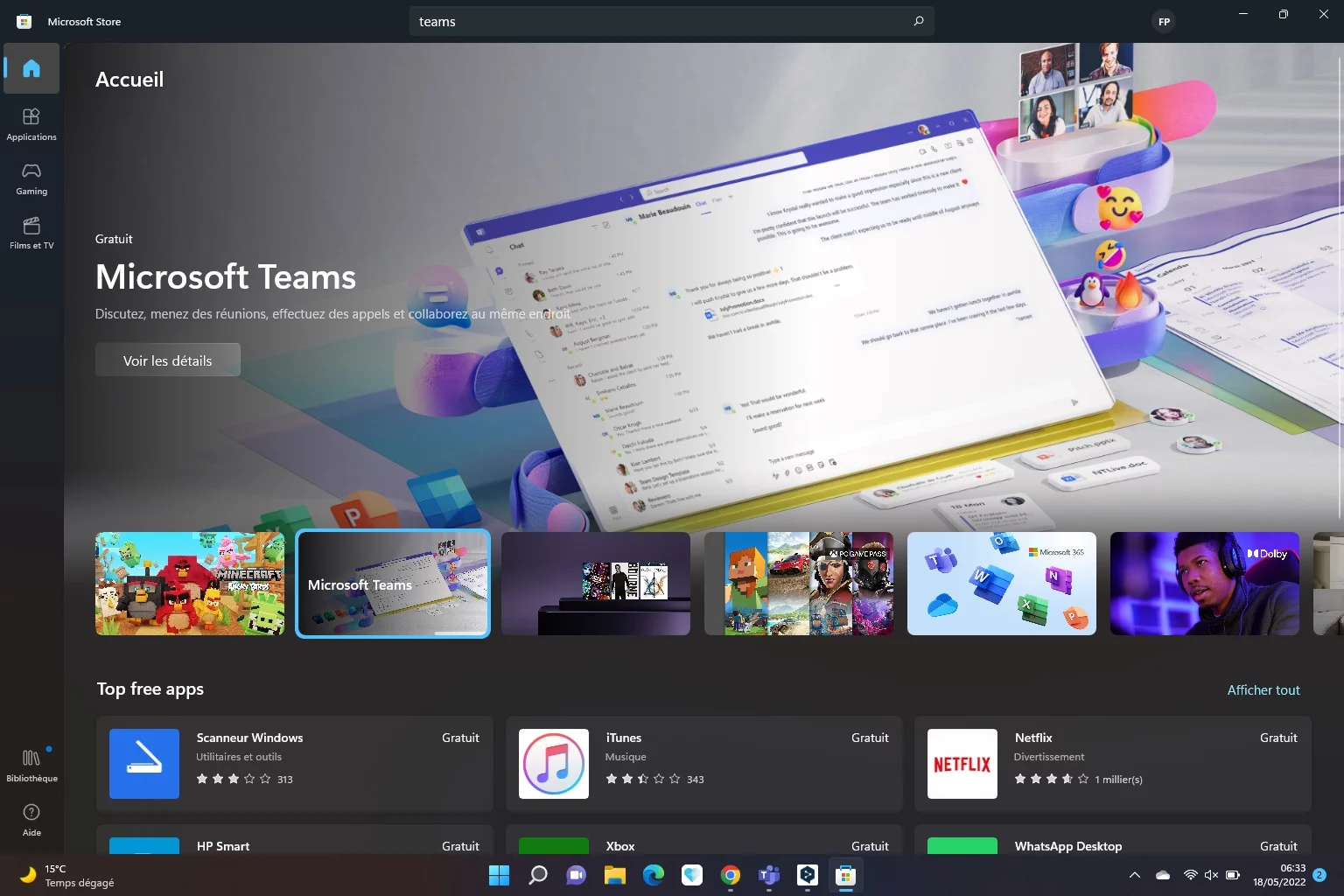Launch Google Chrome from taskbar

731,875
